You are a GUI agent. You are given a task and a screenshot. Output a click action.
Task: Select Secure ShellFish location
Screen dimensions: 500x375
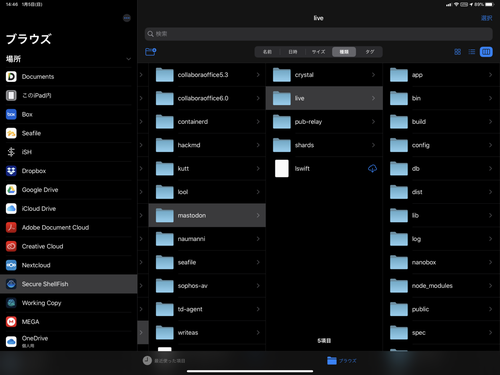pyautogui.click(x=68, y=284)
